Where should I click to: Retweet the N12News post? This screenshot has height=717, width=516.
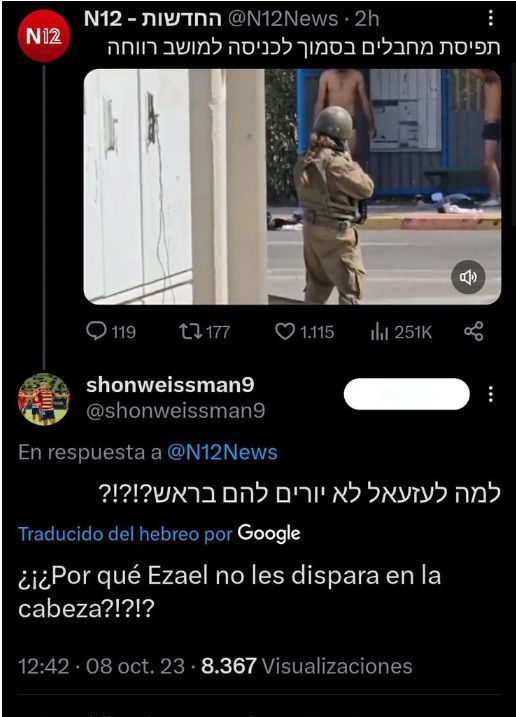[204, 332]
